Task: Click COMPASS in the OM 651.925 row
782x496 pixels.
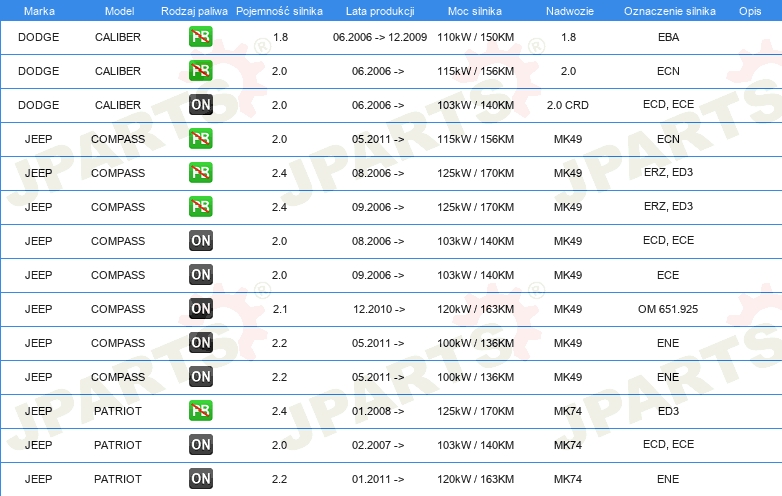Action: tap(118, 309)
